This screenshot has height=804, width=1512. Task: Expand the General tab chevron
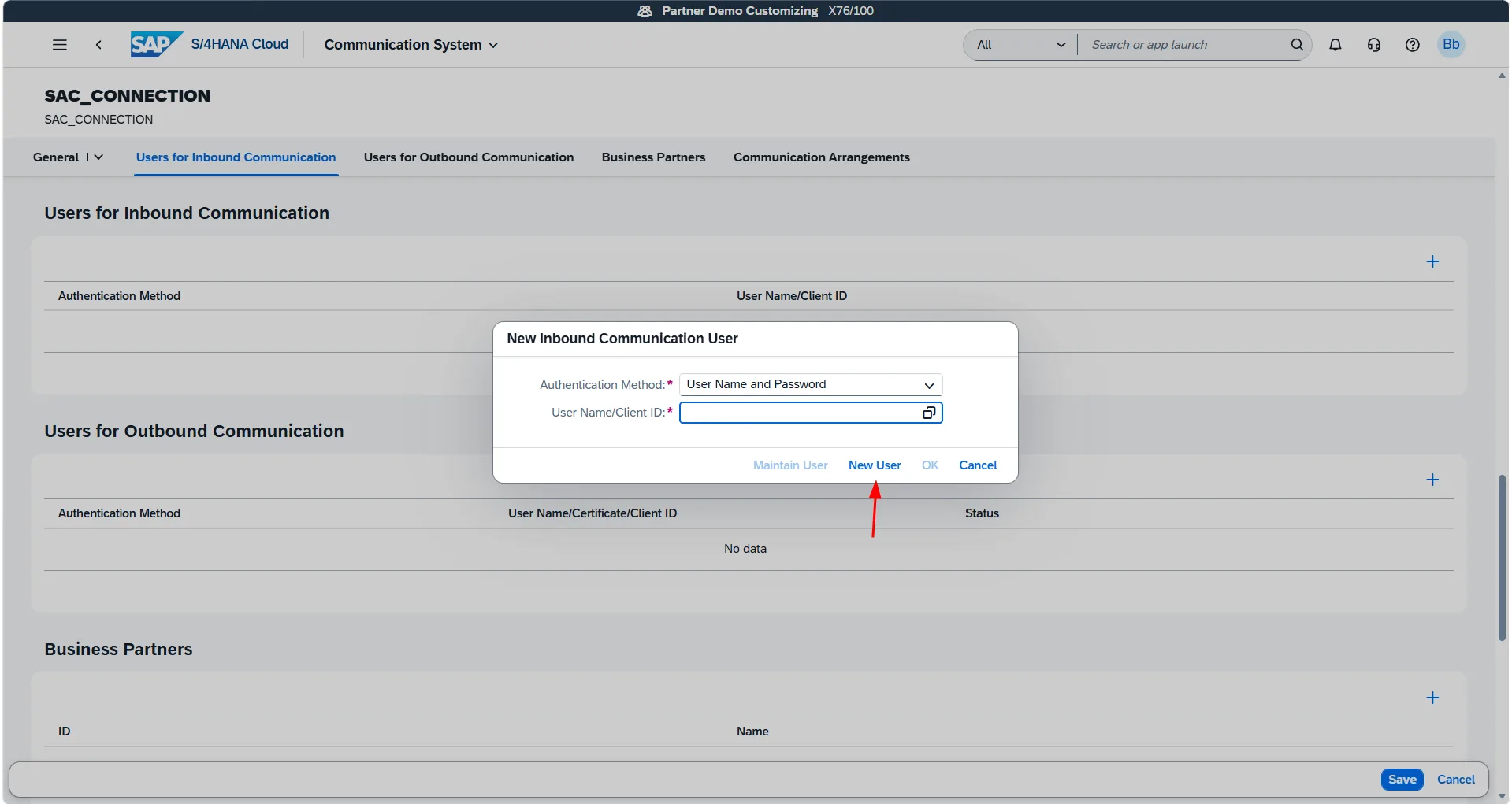(x=98, y=157)
